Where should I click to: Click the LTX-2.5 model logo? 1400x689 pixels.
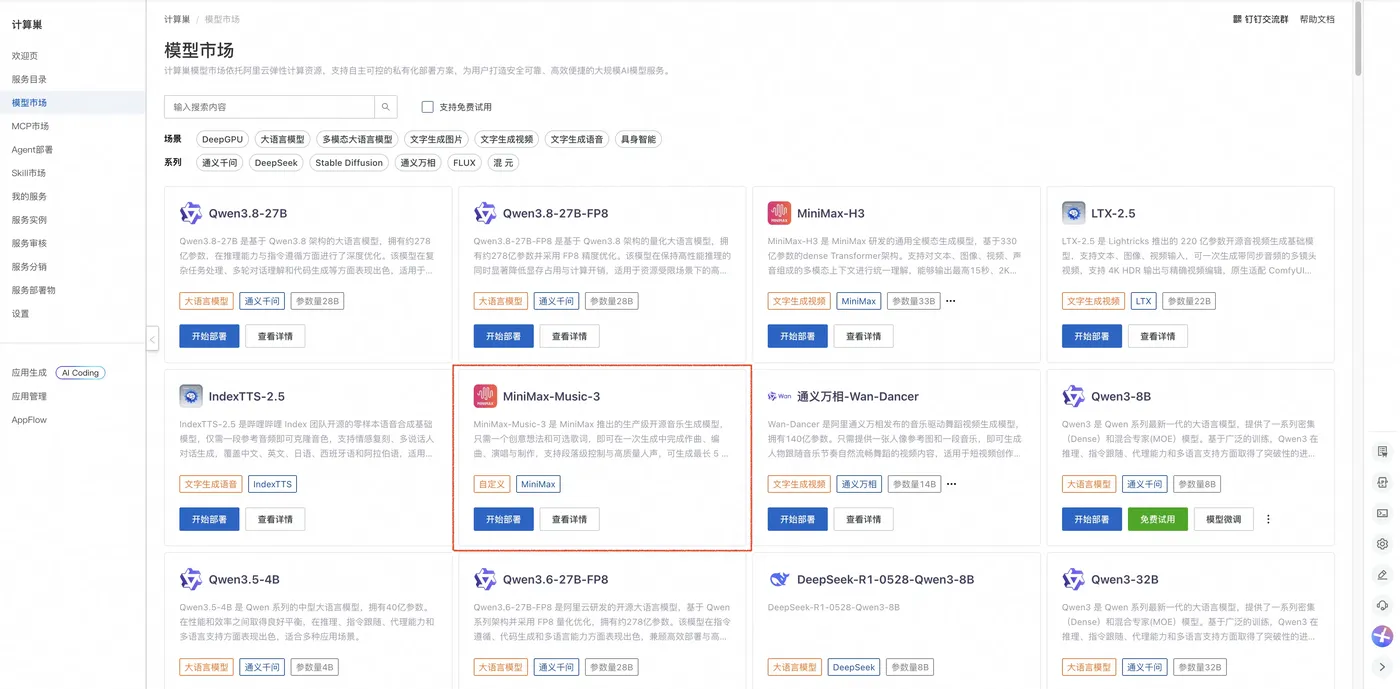(x=1073, y=213)
